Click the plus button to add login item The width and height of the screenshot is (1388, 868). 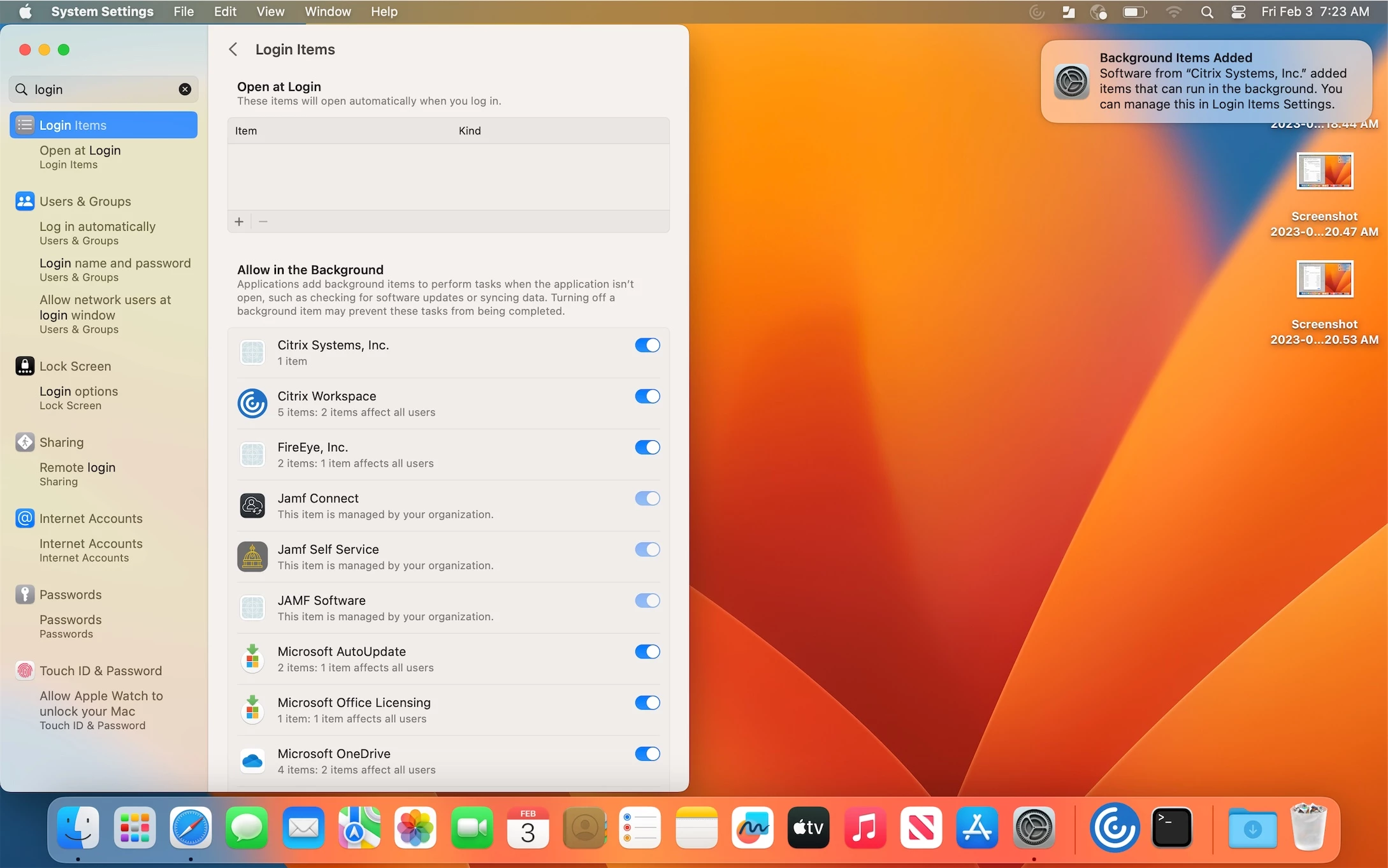(239, 222)
